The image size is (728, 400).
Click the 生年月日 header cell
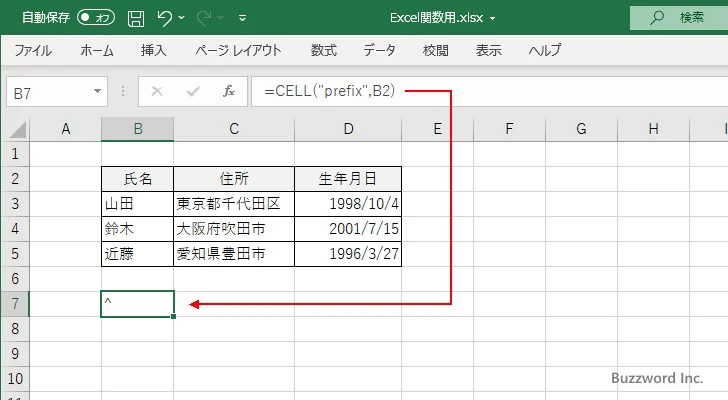[348, 179]
